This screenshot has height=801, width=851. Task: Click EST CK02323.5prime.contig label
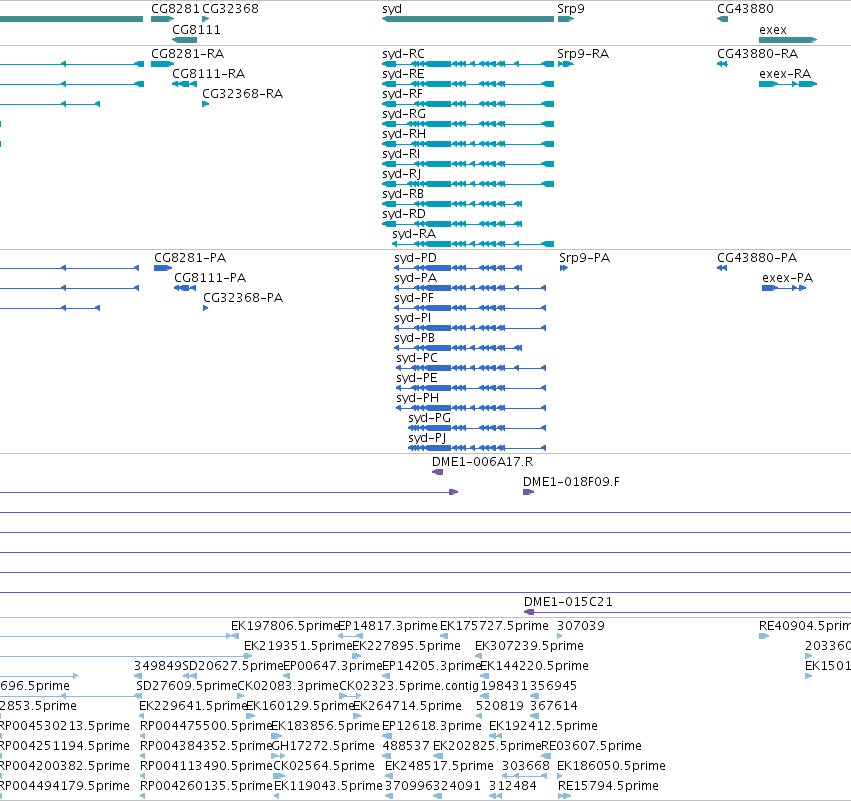click(409, 686)
